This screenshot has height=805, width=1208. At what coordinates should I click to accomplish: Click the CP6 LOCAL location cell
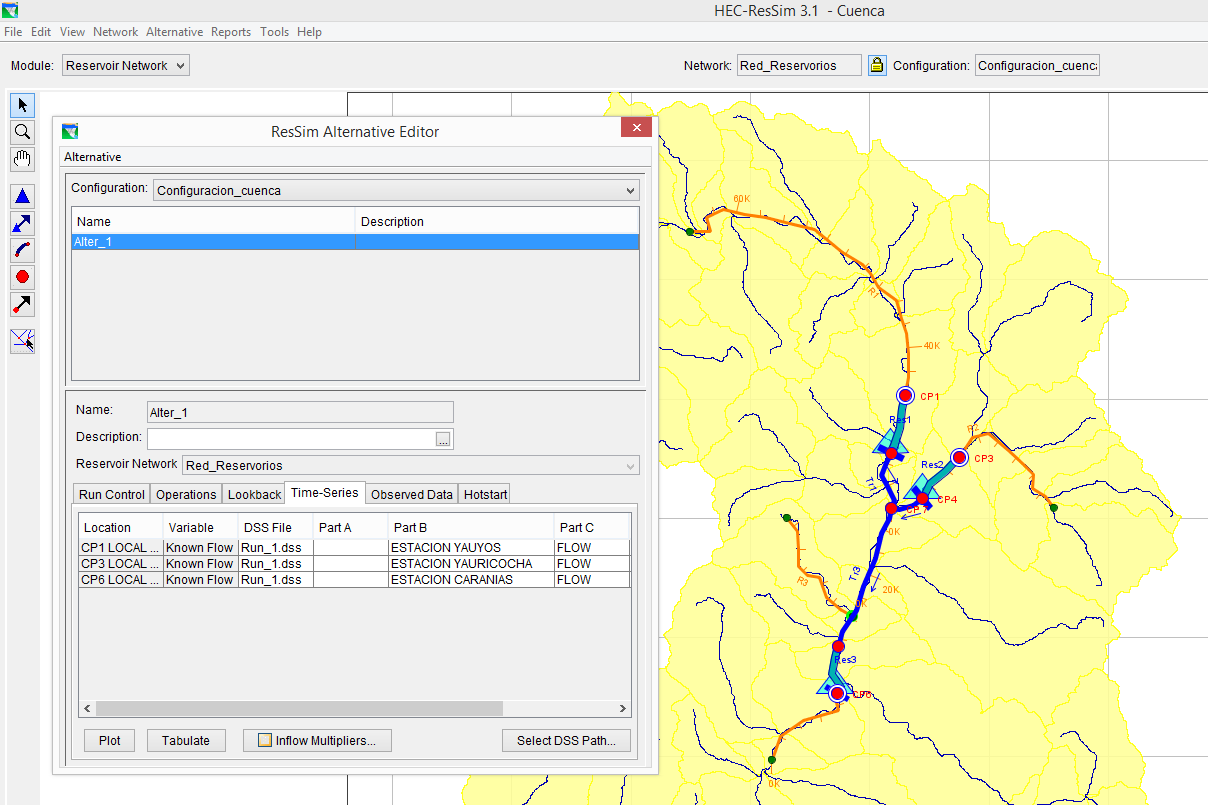[121, 579]
